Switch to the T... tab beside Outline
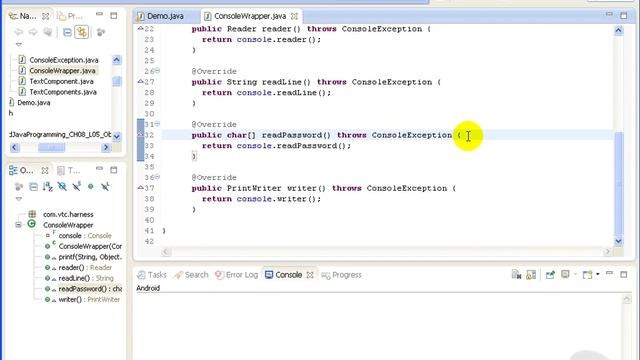Screen dimensions: 640x360 coord(69,170)
